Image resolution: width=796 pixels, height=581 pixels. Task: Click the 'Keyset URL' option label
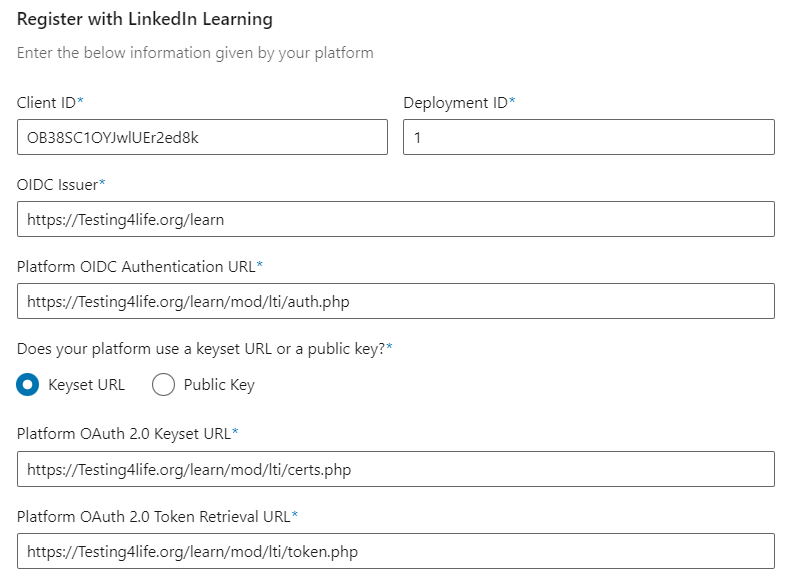(86, 385)
